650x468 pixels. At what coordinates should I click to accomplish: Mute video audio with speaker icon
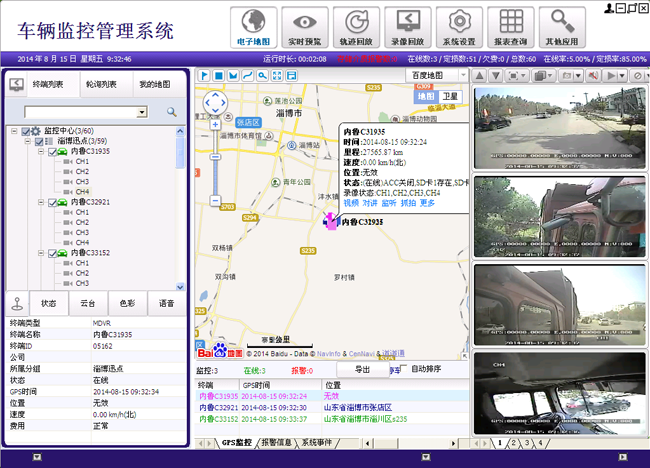(x=594, y=75)
